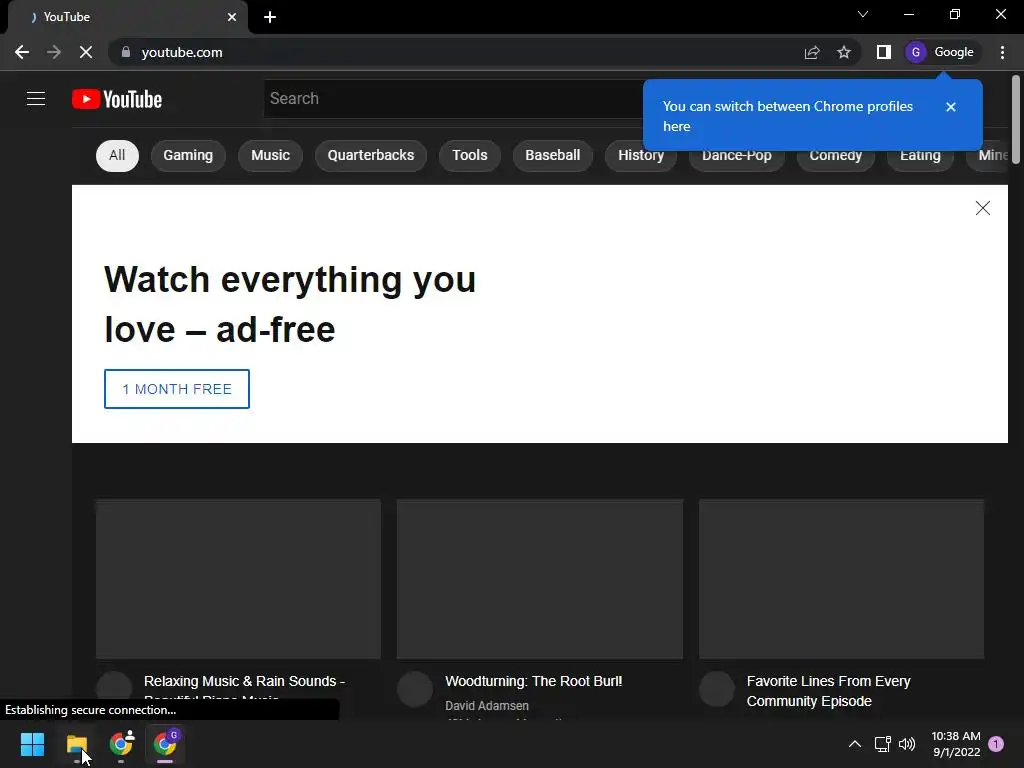Select the History filter chip
The height and width of the screenshot is (768, 1024).
coord(641,157)
